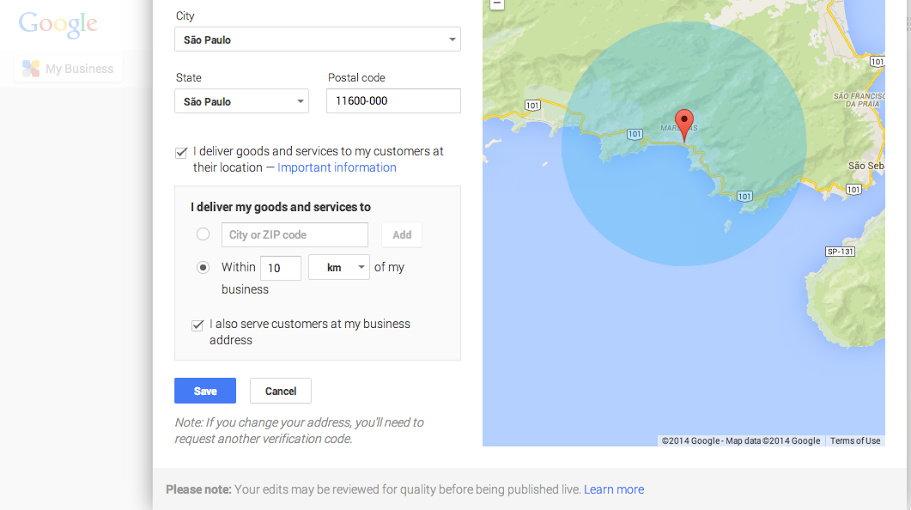Click the red map location pin
This screenshot has height=510, width=911.
tap(684, 125)
